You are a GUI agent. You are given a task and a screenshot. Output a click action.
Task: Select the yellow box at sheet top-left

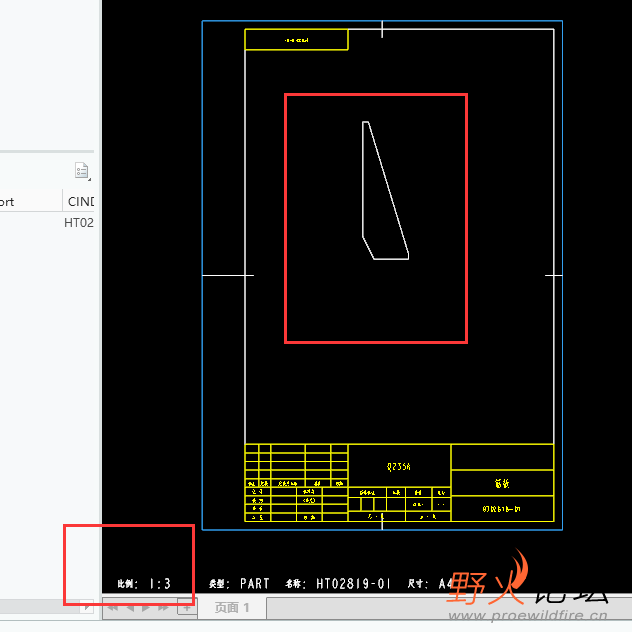coord(296,40)
